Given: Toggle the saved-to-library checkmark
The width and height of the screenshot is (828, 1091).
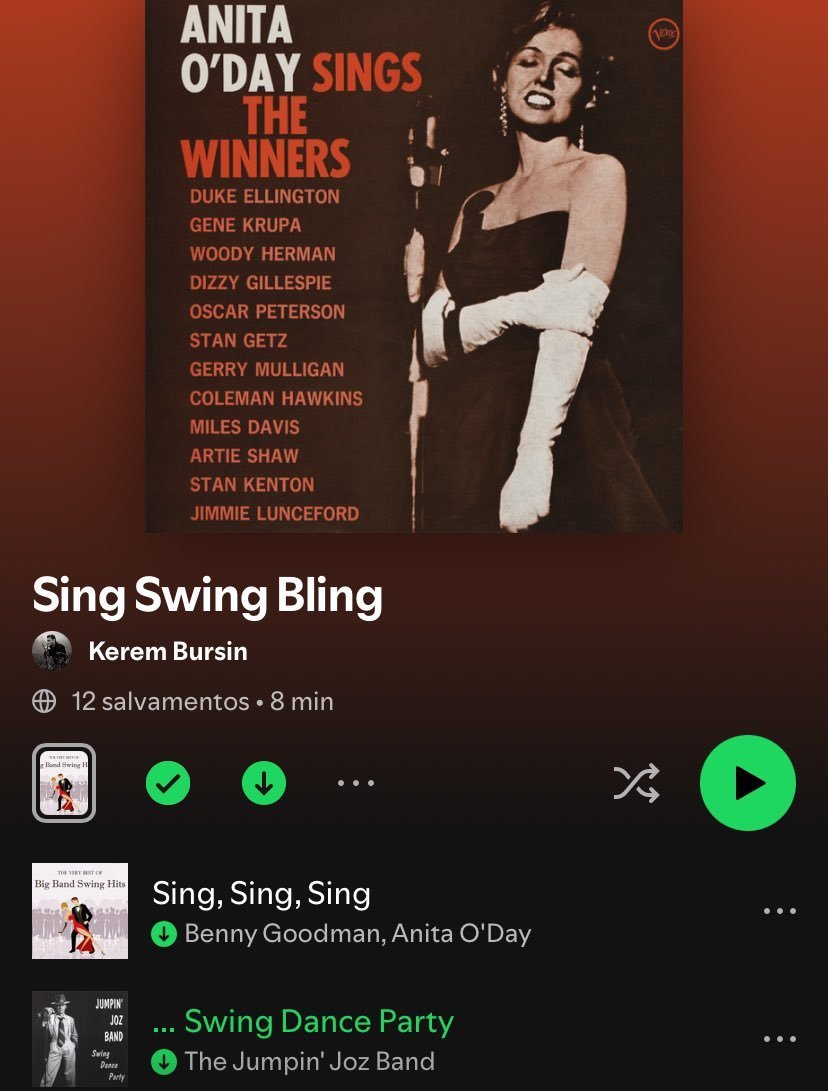Looking at the screenshot, I should 168,783.
